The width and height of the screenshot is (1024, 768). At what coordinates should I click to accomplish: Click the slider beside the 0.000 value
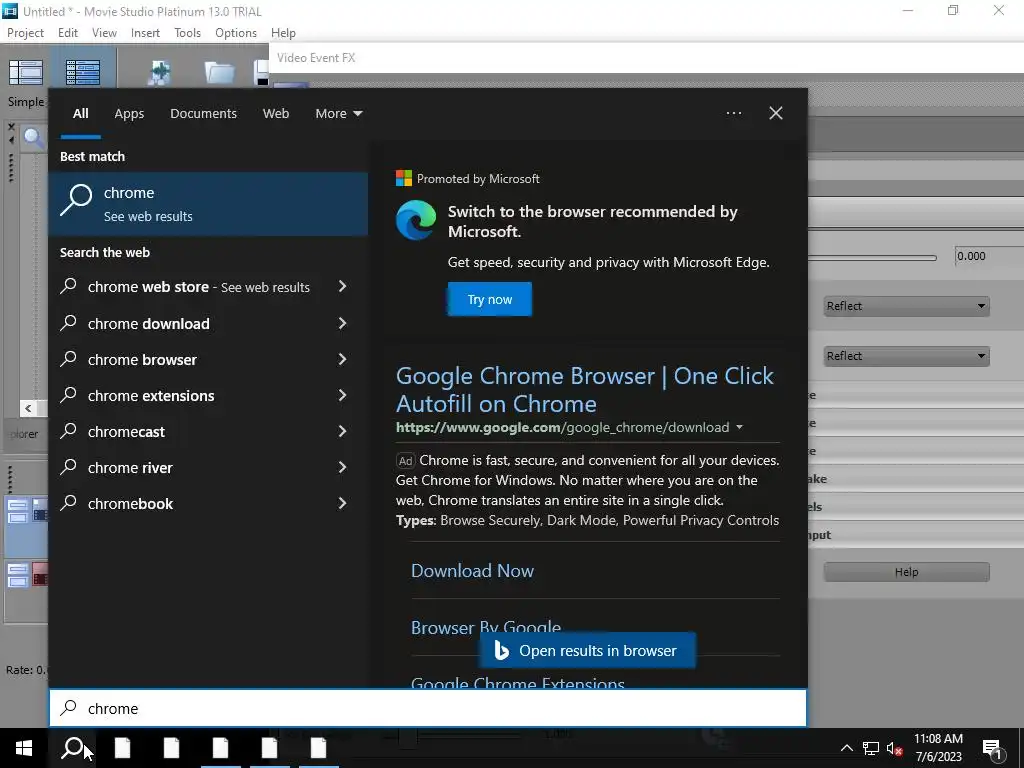(872, 258)
